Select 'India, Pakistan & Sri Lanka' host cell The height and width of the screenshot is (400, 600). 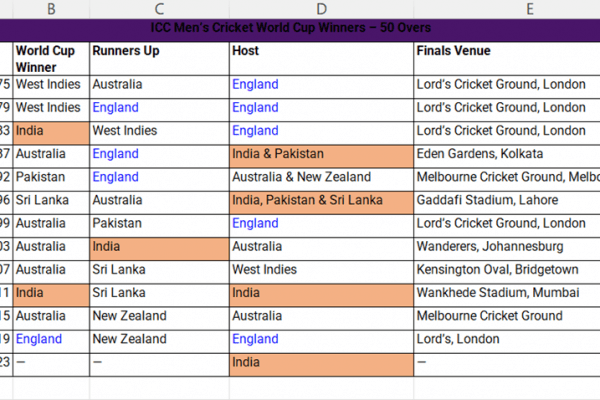[x=321, y=203]
